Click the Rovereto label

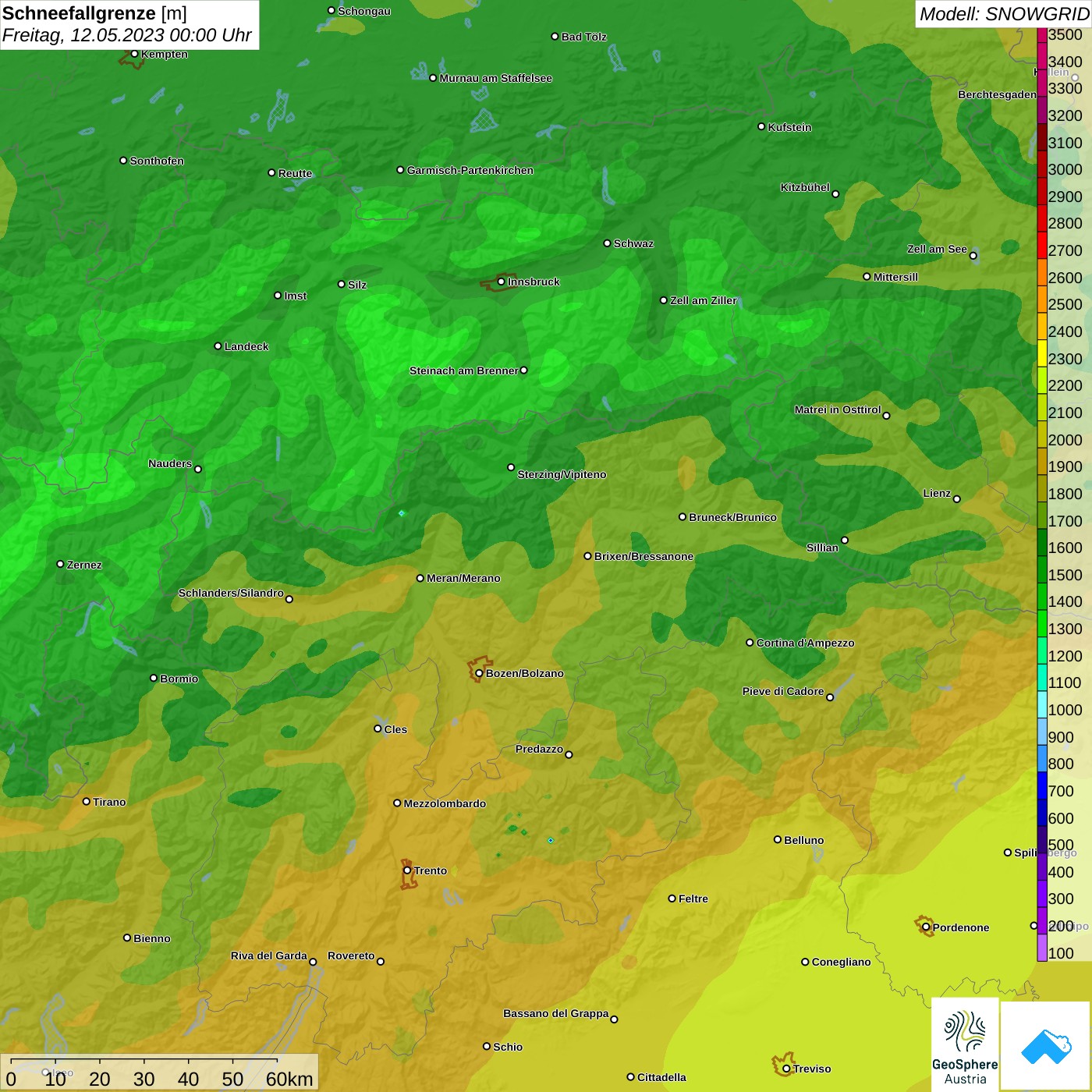(351, 955)
